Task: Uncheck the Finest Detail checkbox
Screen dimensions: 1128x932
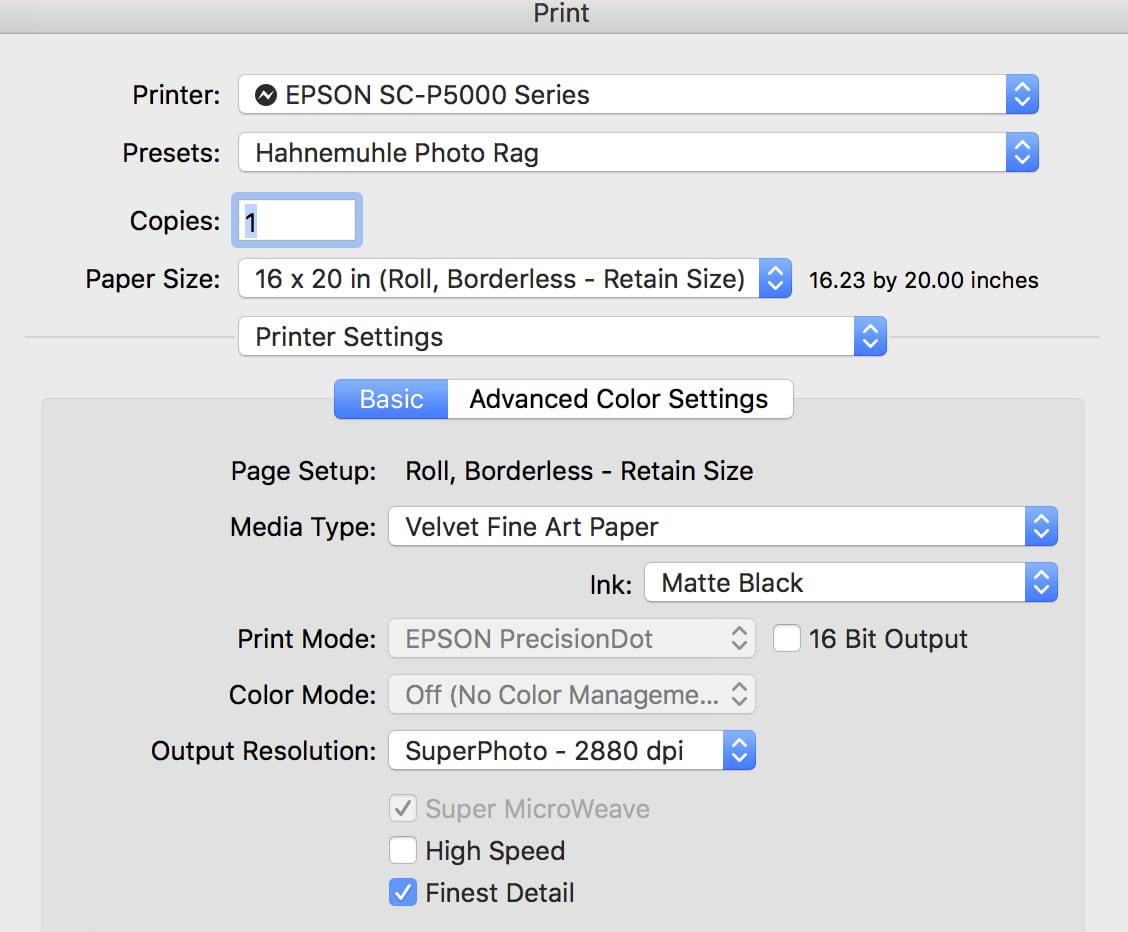Action: (403, 893)
